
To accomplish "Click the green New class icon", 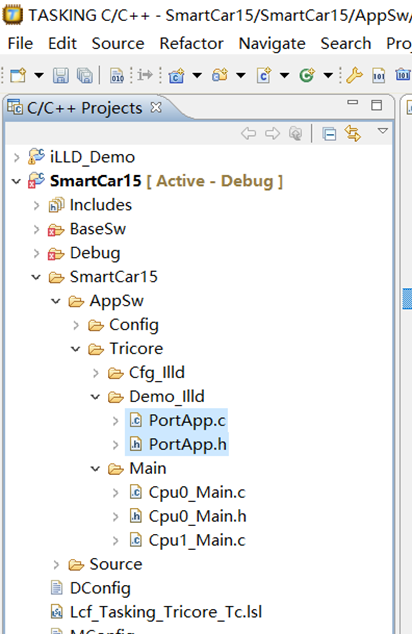I will pyautogui.click(x=307, y=75).
